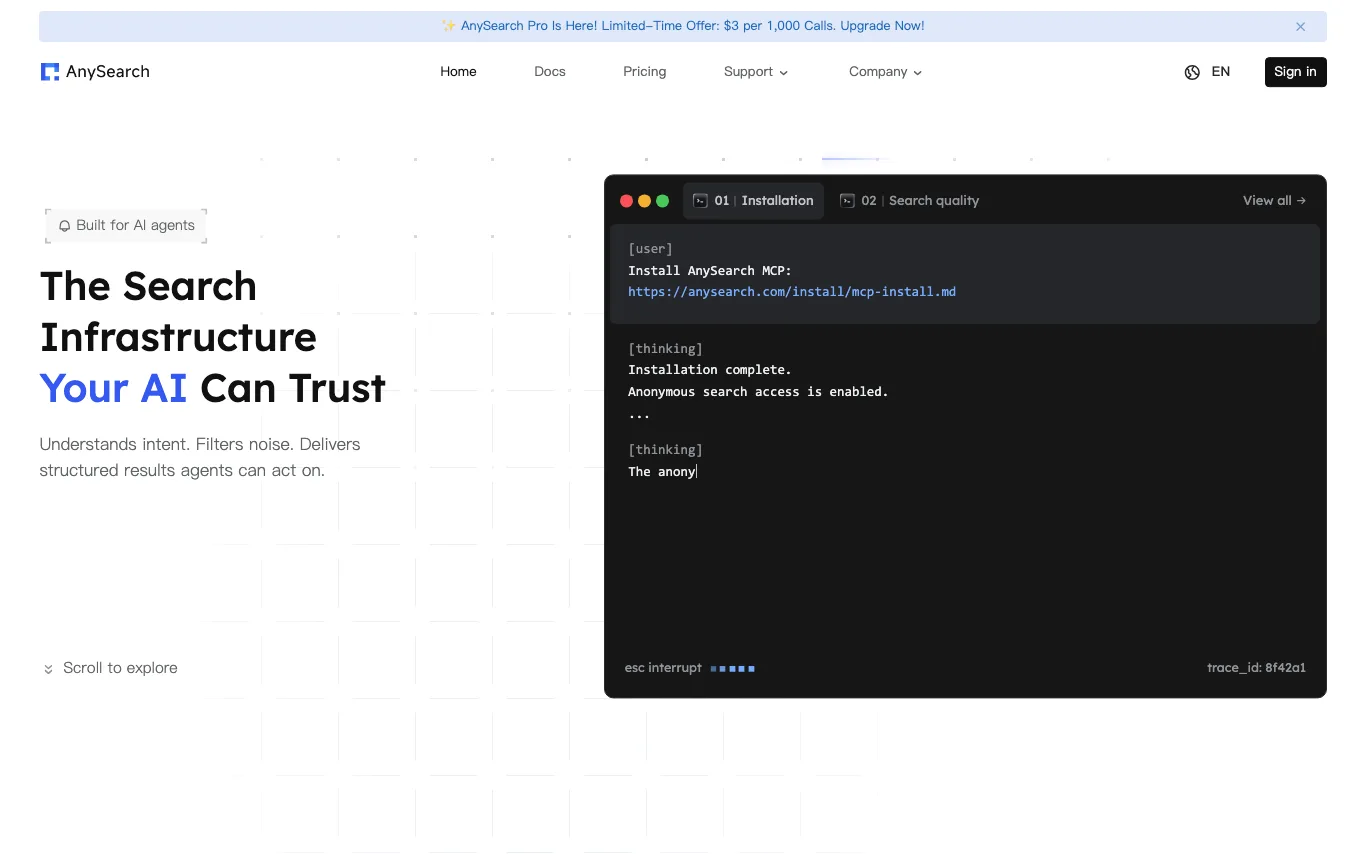Image resolution: width=1366 pixels, height=854 pixels.
Task: Click the red window dot in terminal
Action: [627, 201]
